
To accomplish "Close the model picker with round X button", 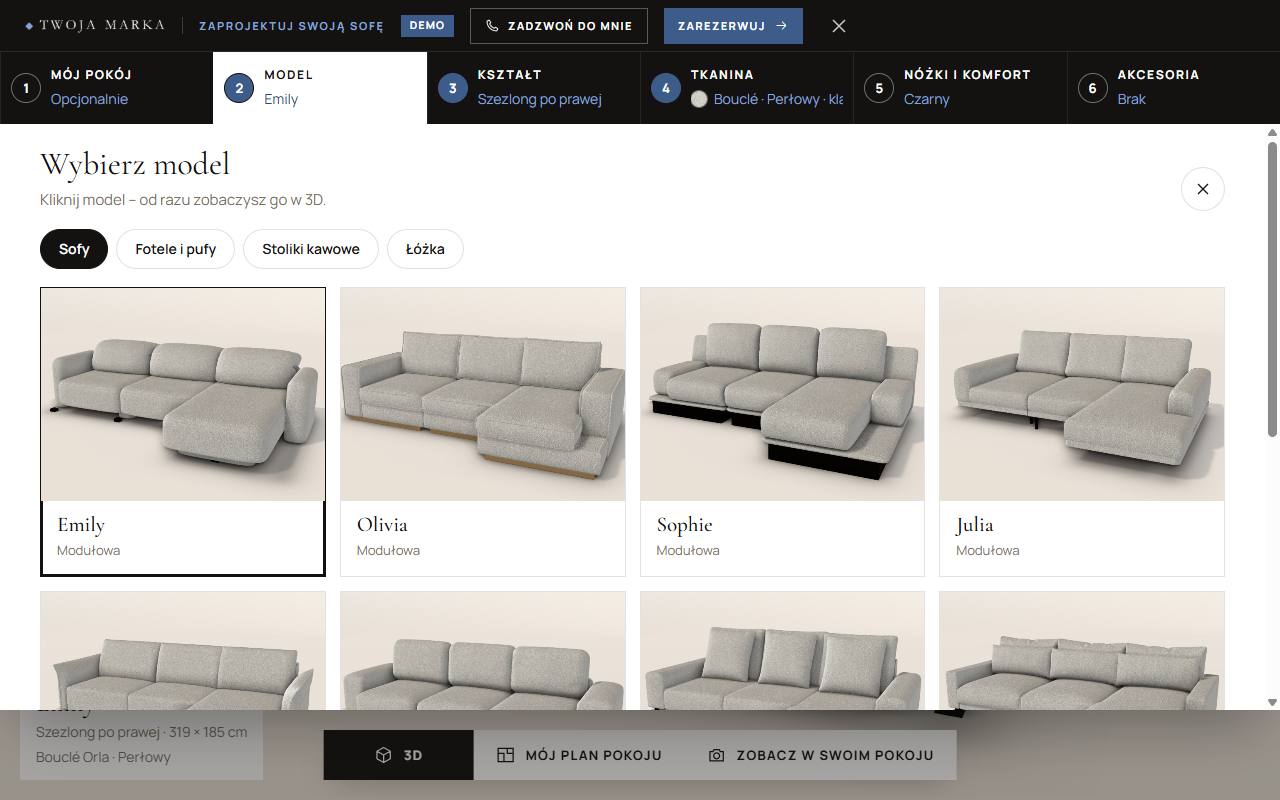I will 1203,189.
